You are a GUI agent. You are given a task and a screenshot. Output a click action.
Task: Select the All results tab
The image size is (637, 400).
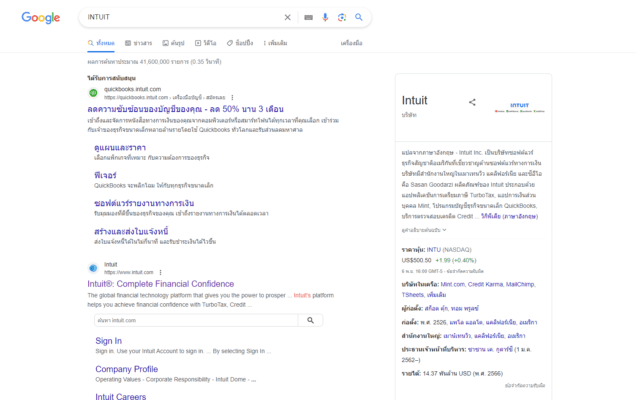coord(101,43)
